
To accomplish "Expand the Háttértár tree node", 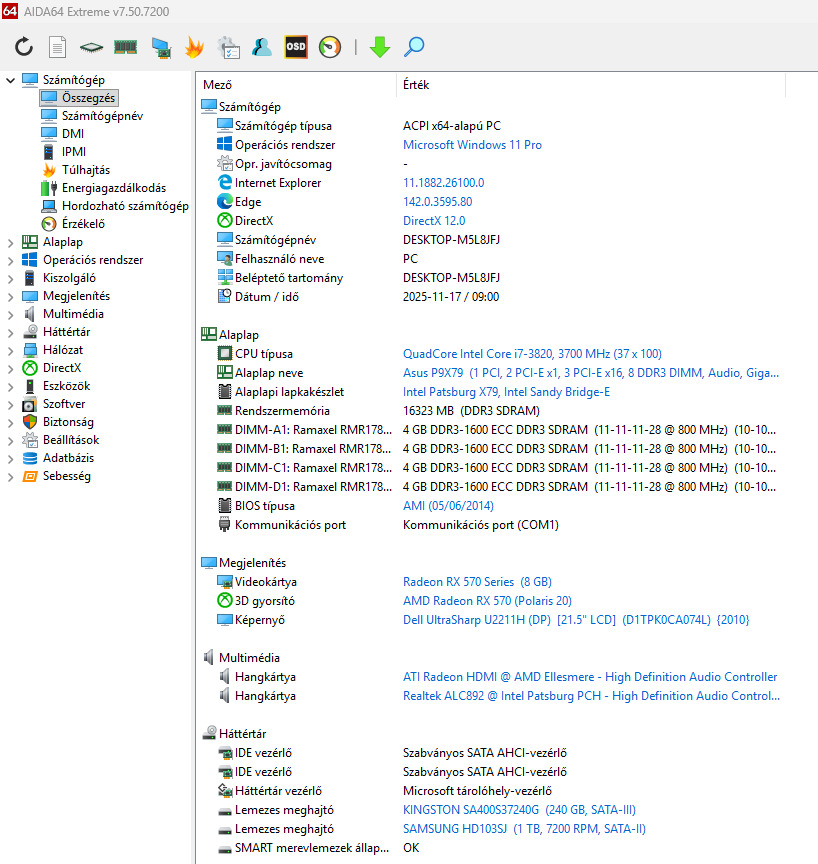I will click(10, 333).
